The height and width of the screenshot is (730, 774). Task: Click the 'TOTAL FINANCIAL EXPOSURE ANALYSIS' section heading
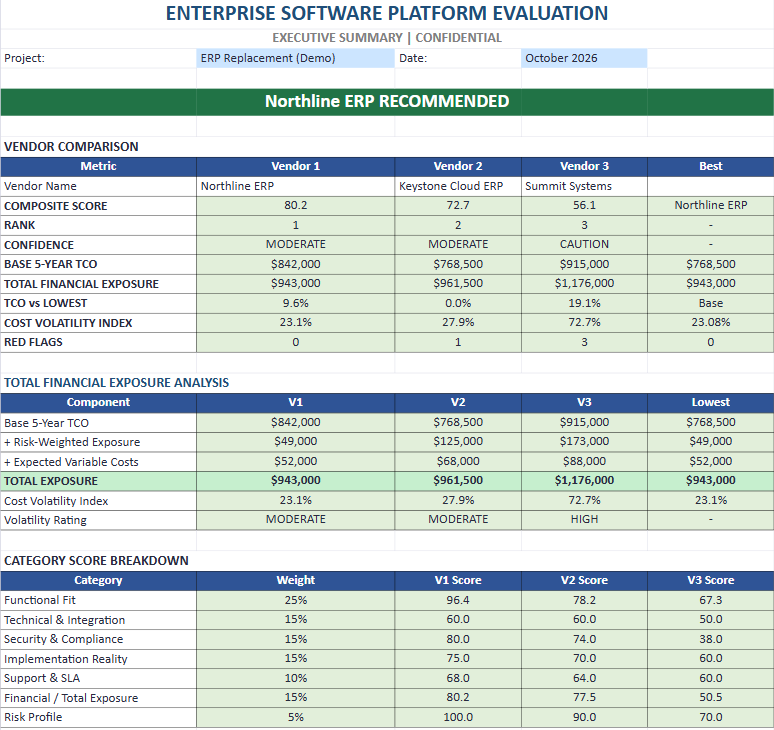point(116,383)
